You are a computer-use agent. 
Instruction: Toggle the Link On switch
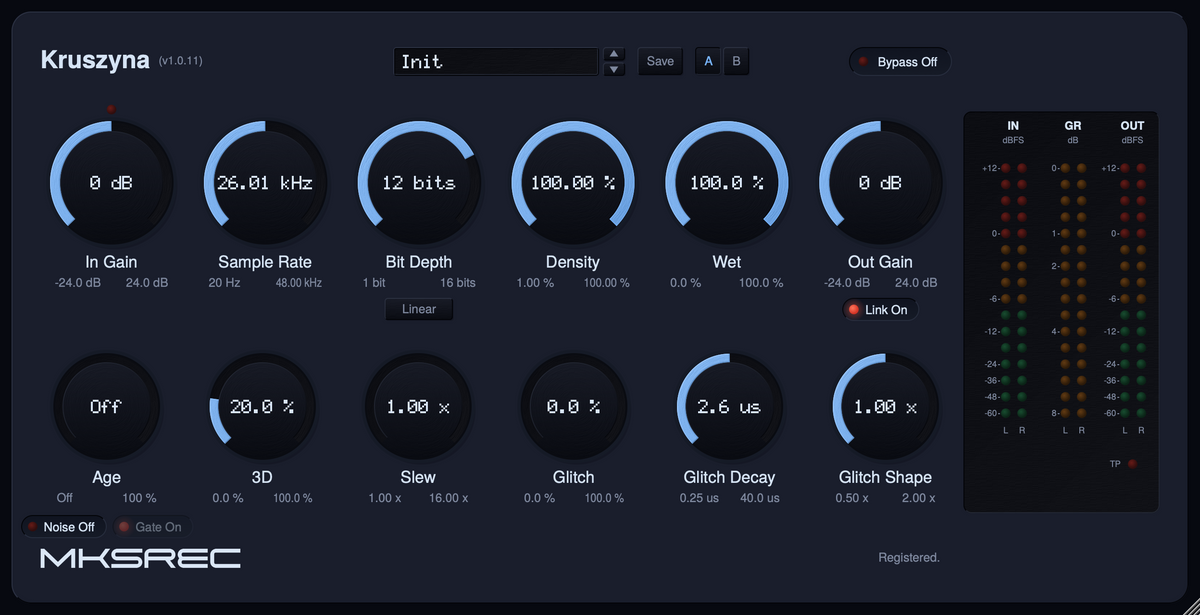[x=879, y=310]
